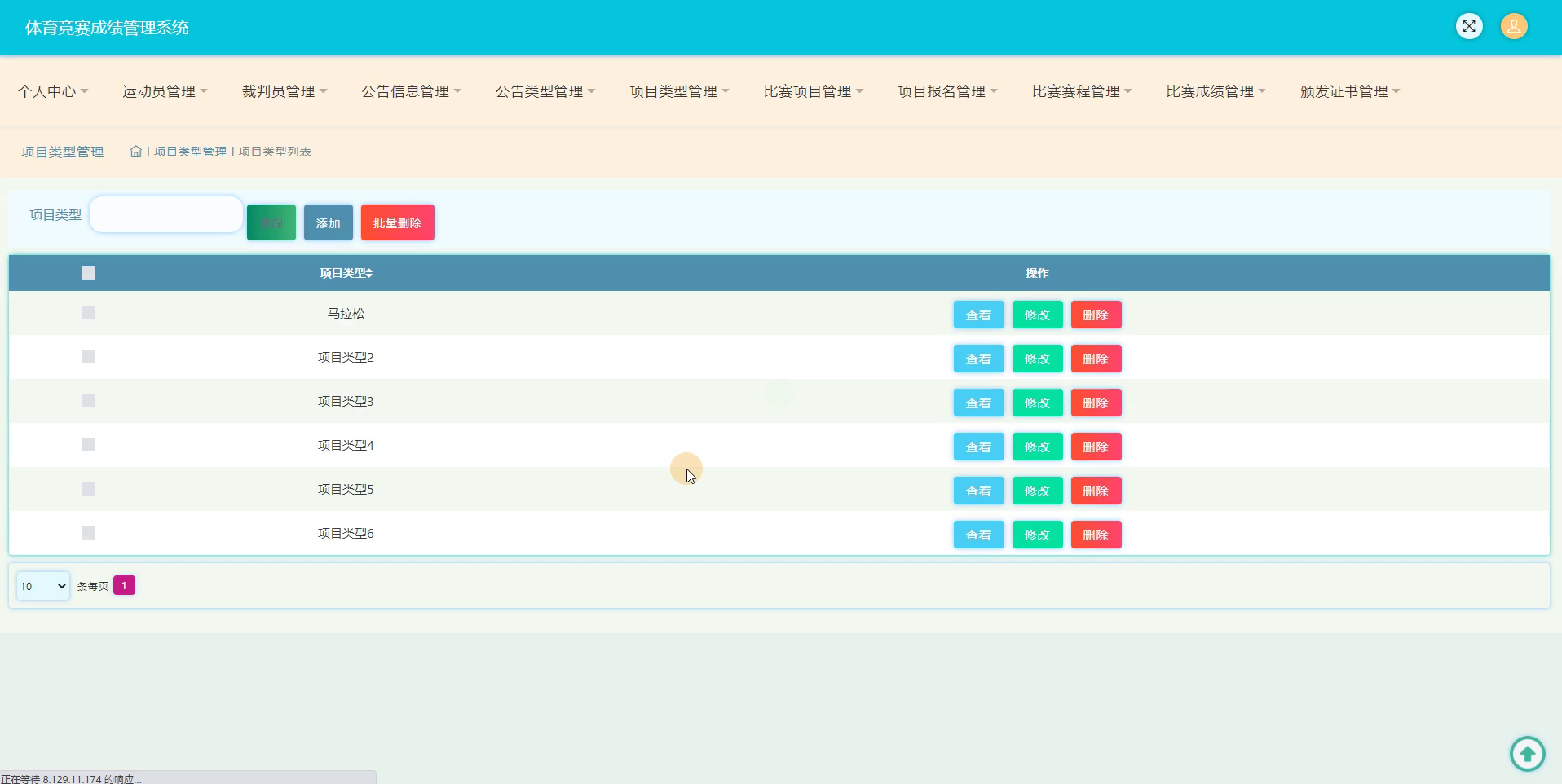This screenshot has width=1562, height=784.
Task: Expand the 项目报名管理 menu
Action: (x=947, y=91)
